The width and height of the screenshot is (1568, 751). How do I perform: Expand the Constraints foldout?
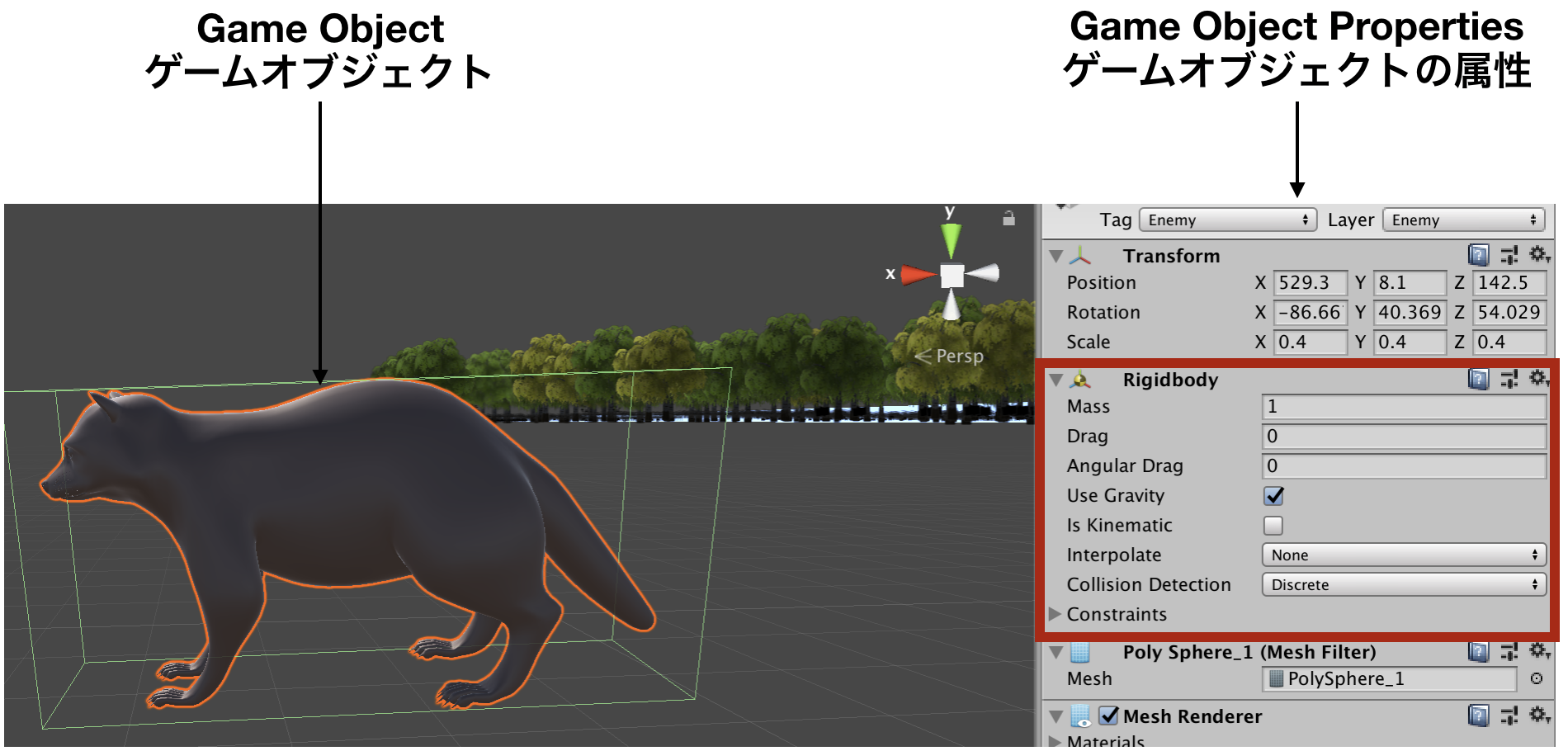point(1055,614)
